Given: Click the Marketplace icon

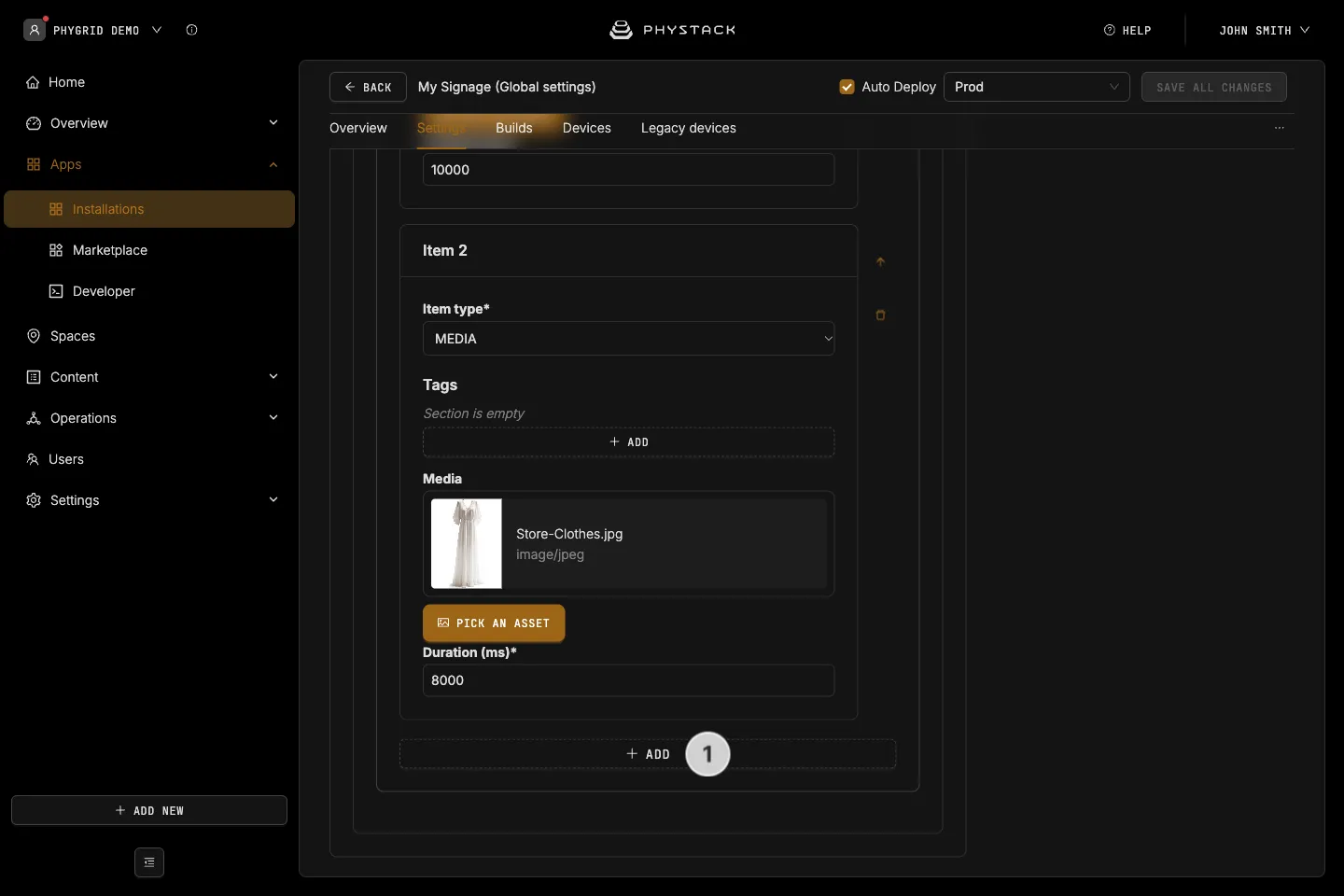Looking at the screenshot, I should click(56, 250).
